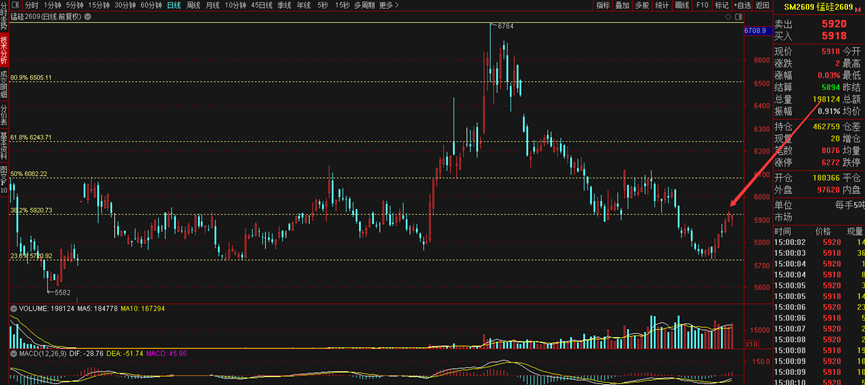Select the 45日线 period

[261, 6]
